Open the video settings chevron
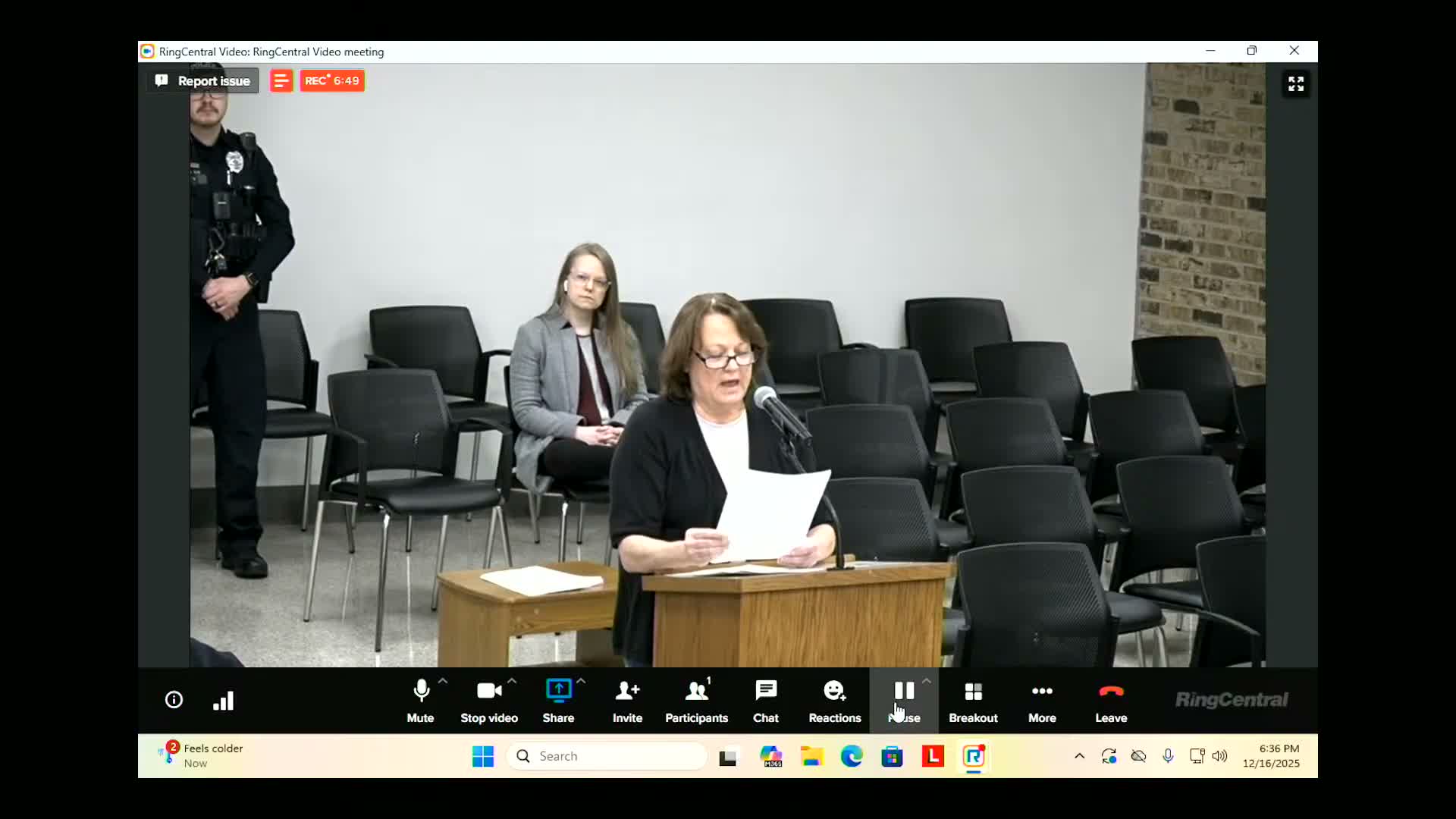 click(x=512, y=681)
